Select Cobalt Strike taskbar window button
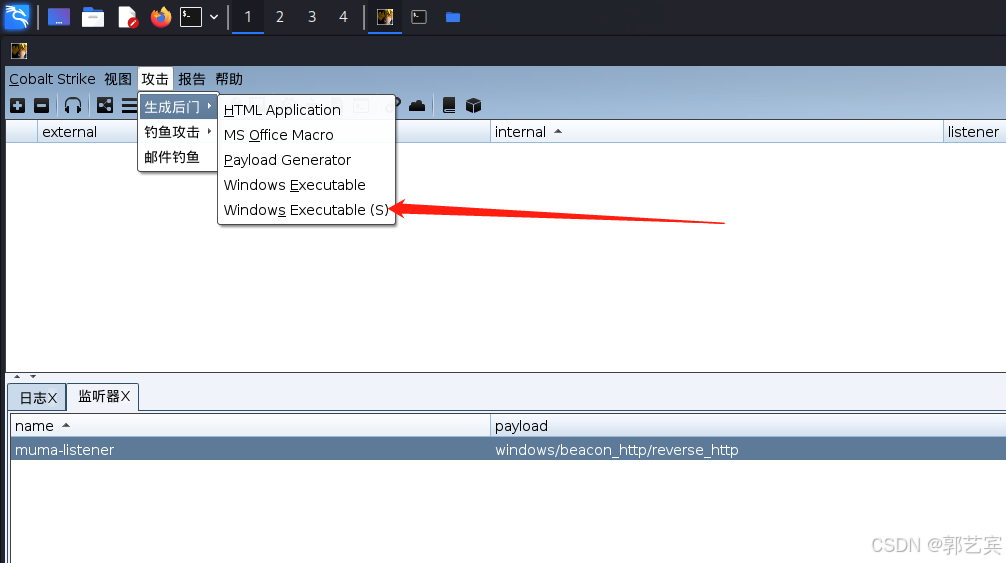The width and height of the screenshot is (1006, 563). coord(385,17)
